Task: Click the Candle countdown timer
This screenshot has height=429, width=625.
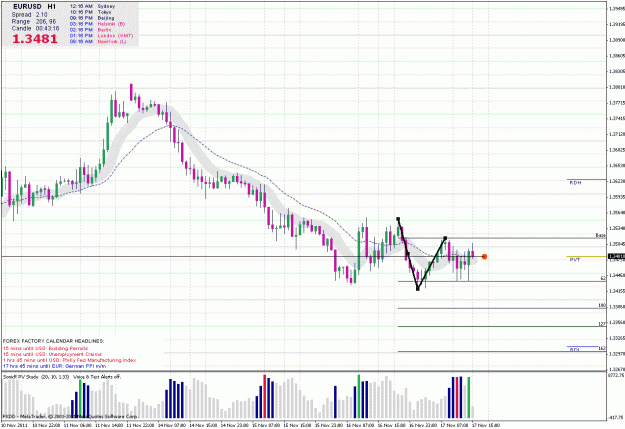Action: [x=35, y=29]
